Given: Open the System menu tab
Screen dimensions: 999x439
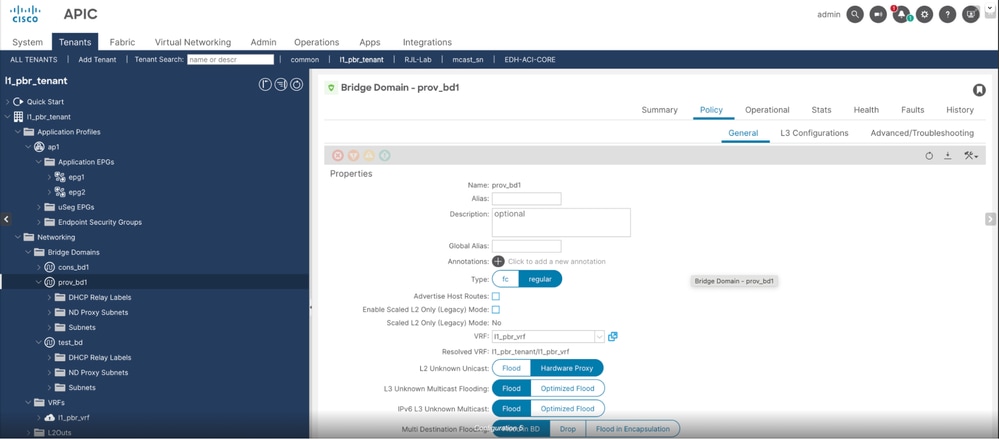Looking at the screenshot, I should click(27, 42).
